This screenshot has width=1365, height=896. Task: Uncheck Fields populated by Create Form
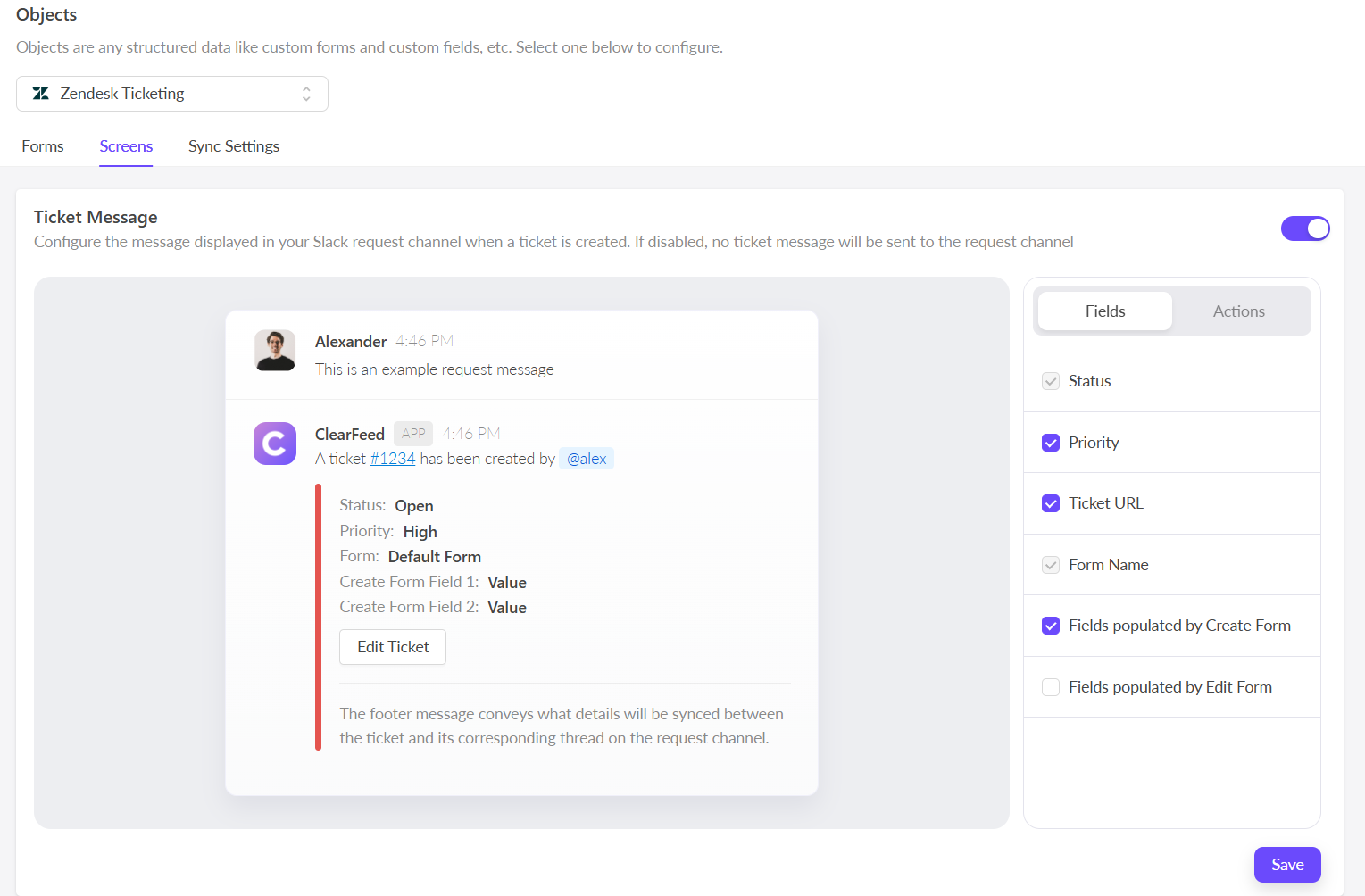pos(1051,626)
